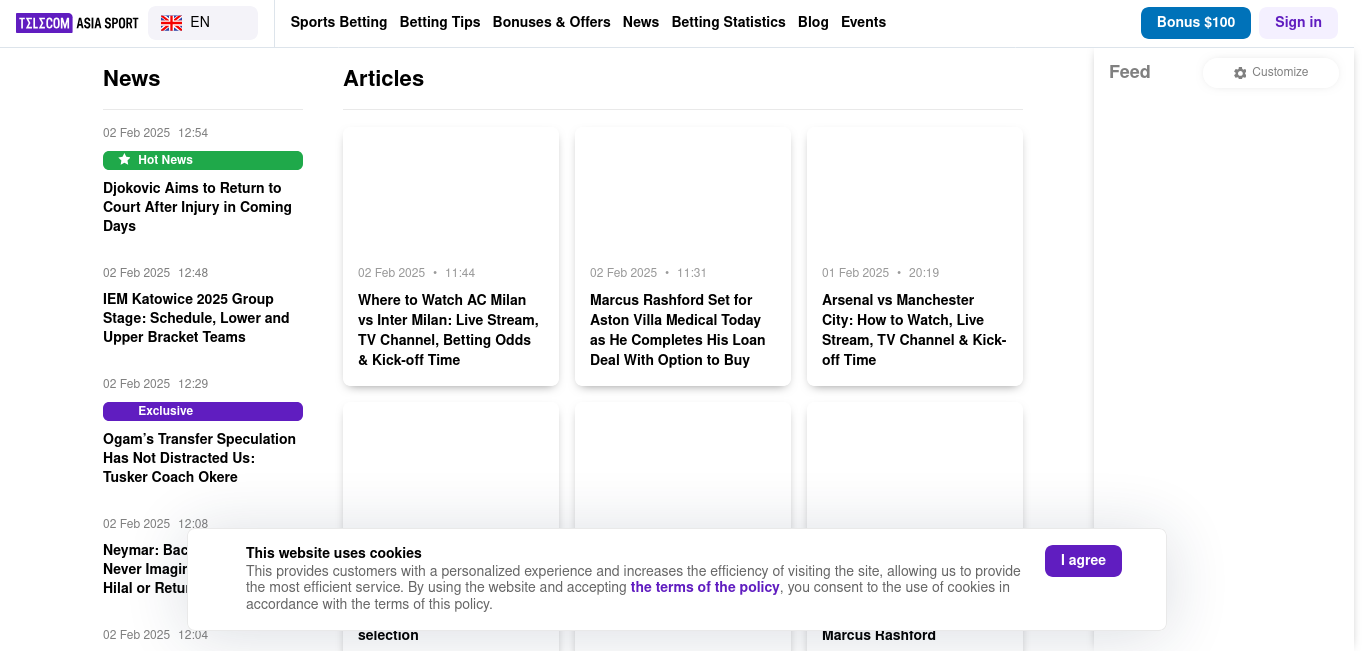Click the News section heading

pyautogui.click(x=132, y=79)
